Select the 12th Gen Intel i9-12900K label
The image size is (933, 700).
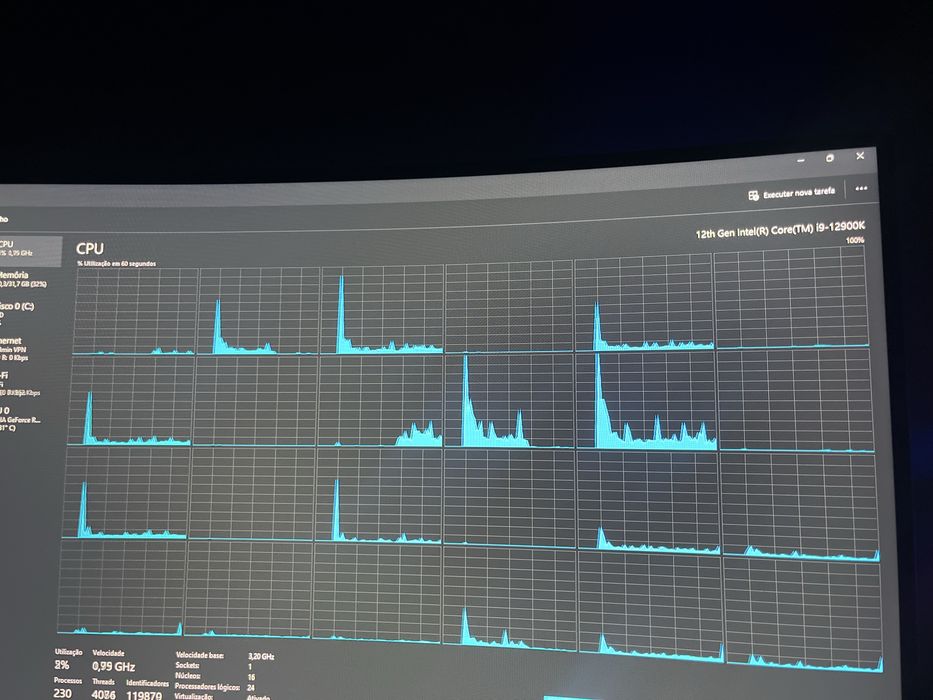tap(780, 230)
